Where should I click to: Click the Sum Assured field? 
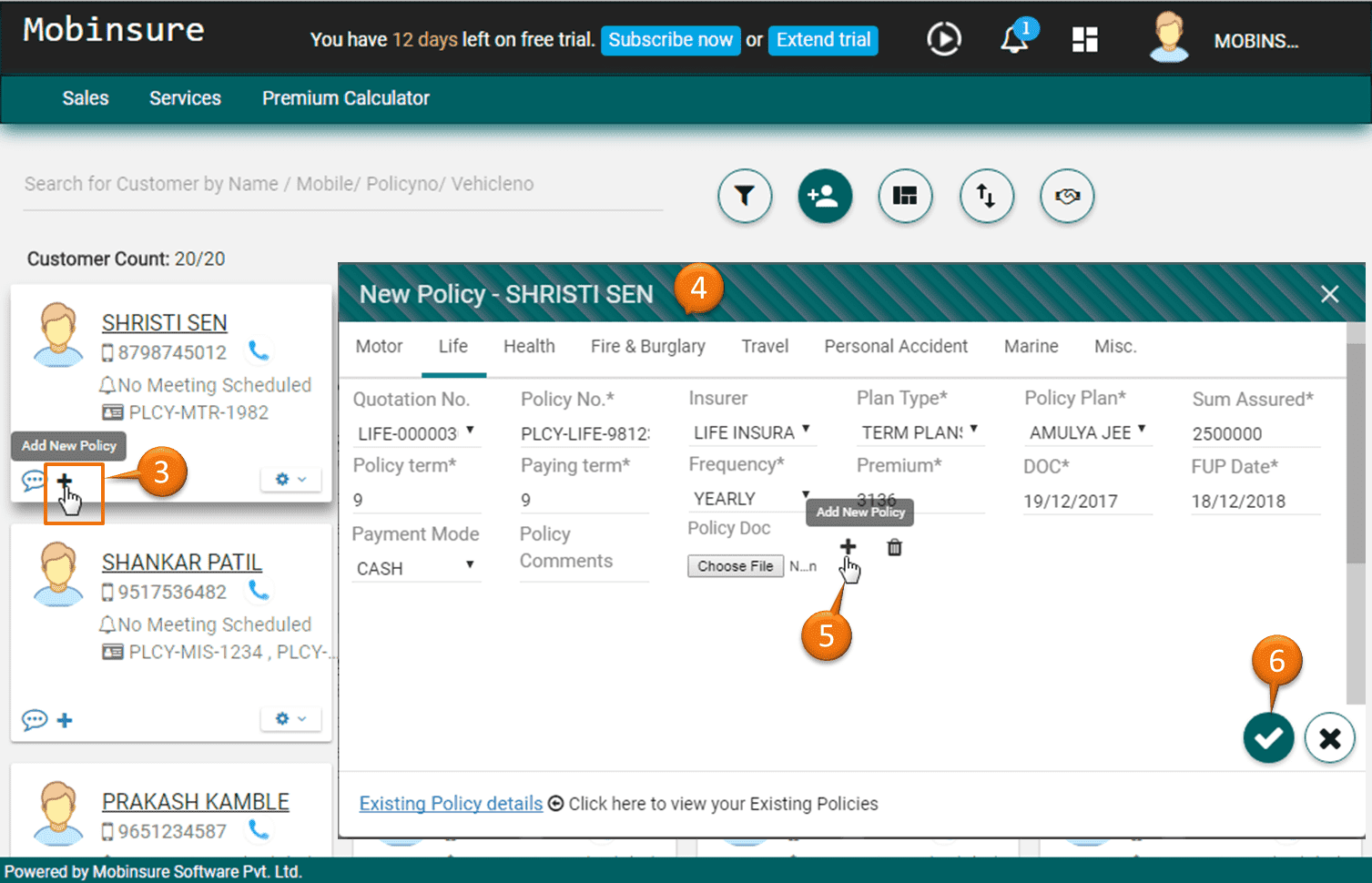tap(1255, 434)
